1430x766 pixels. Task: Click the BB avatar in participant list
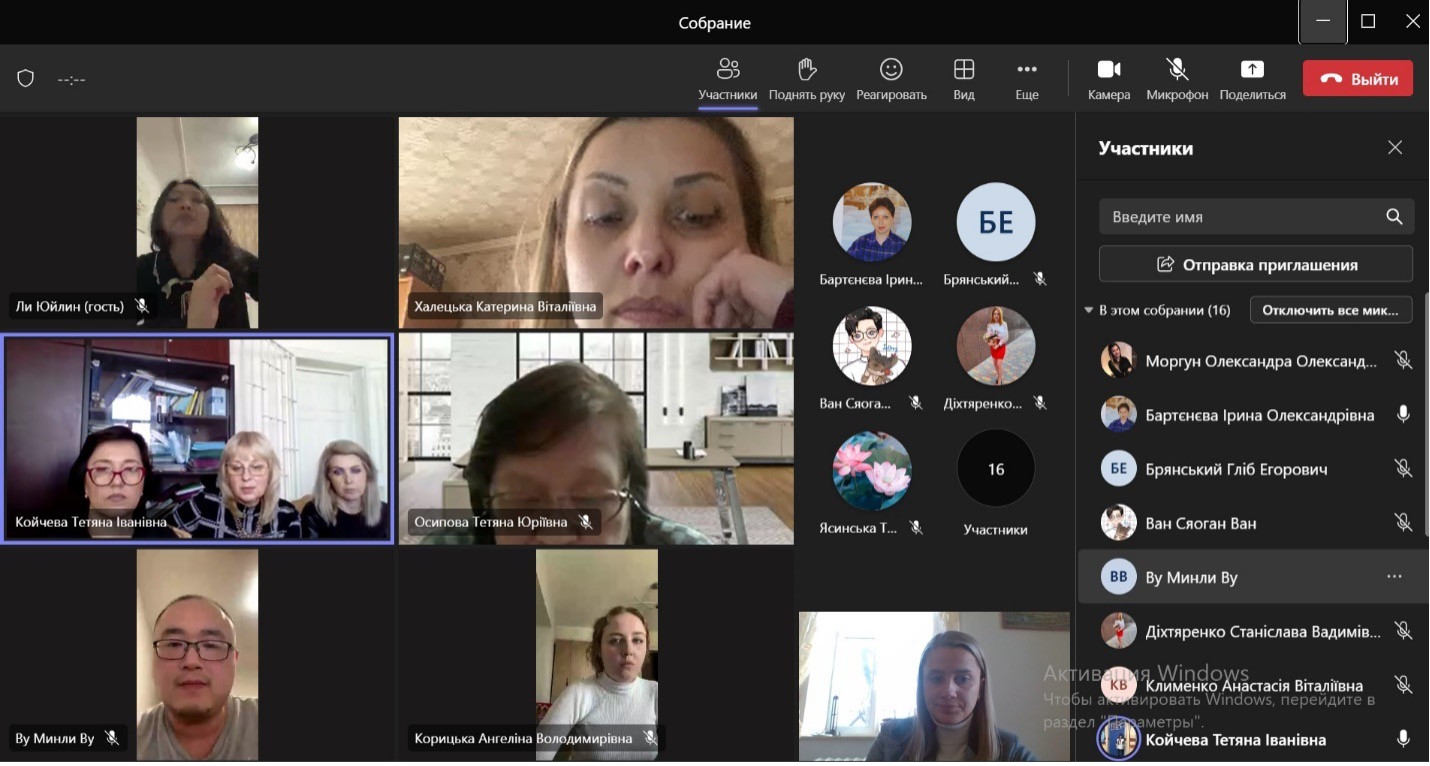click(1118, 577)
